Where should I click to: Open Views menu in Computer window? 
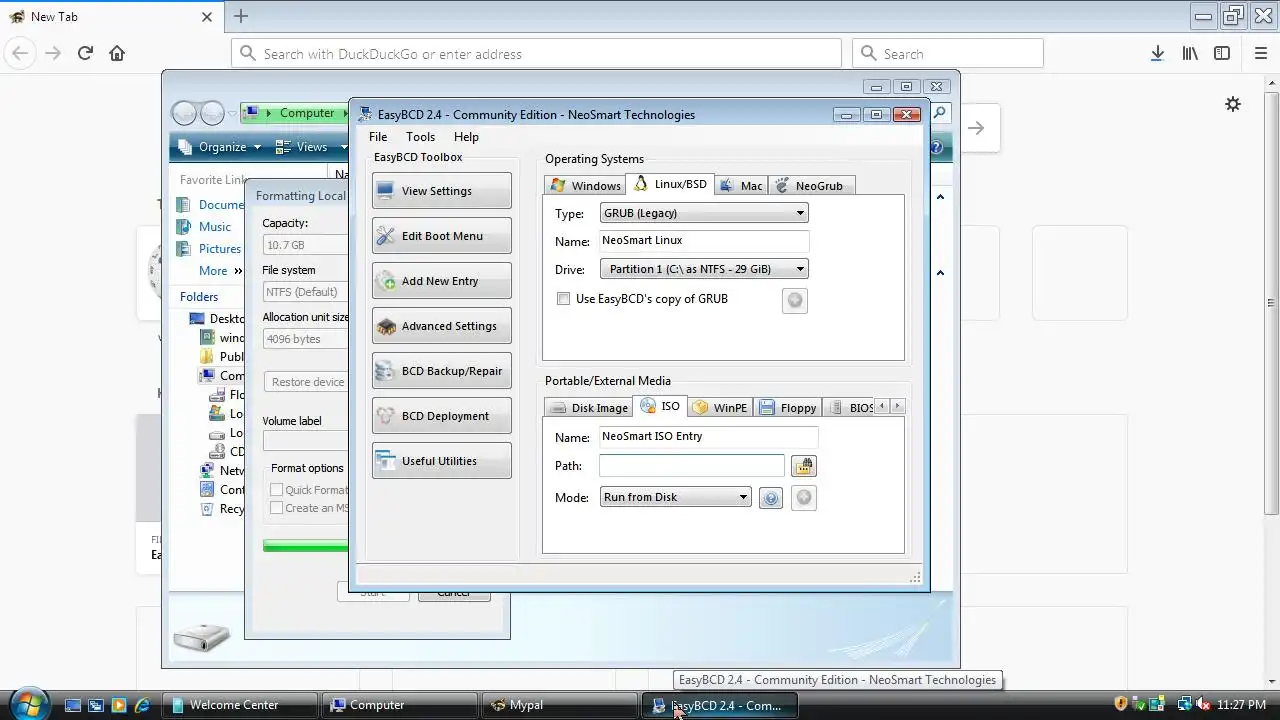coord(310,147)
